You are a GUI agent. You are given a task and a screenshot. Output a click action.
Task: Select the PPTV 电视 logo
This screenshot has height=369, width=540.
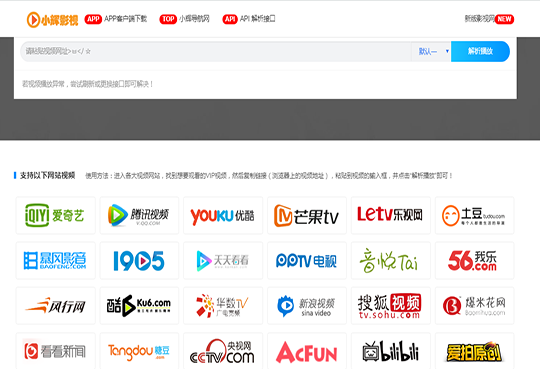[x=307, y=260]
